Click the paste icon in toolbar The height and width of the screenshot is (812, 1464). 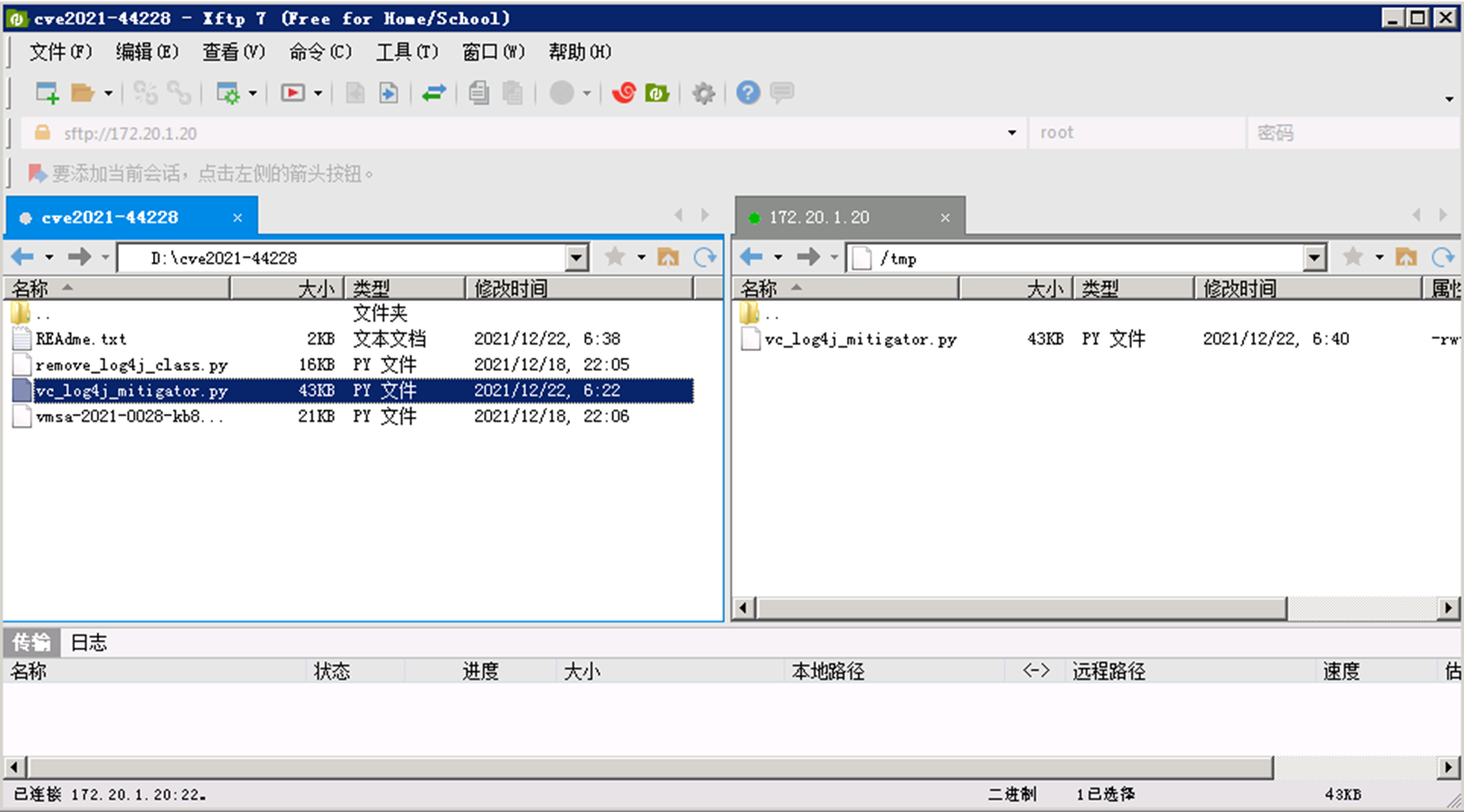coord(512,93)
